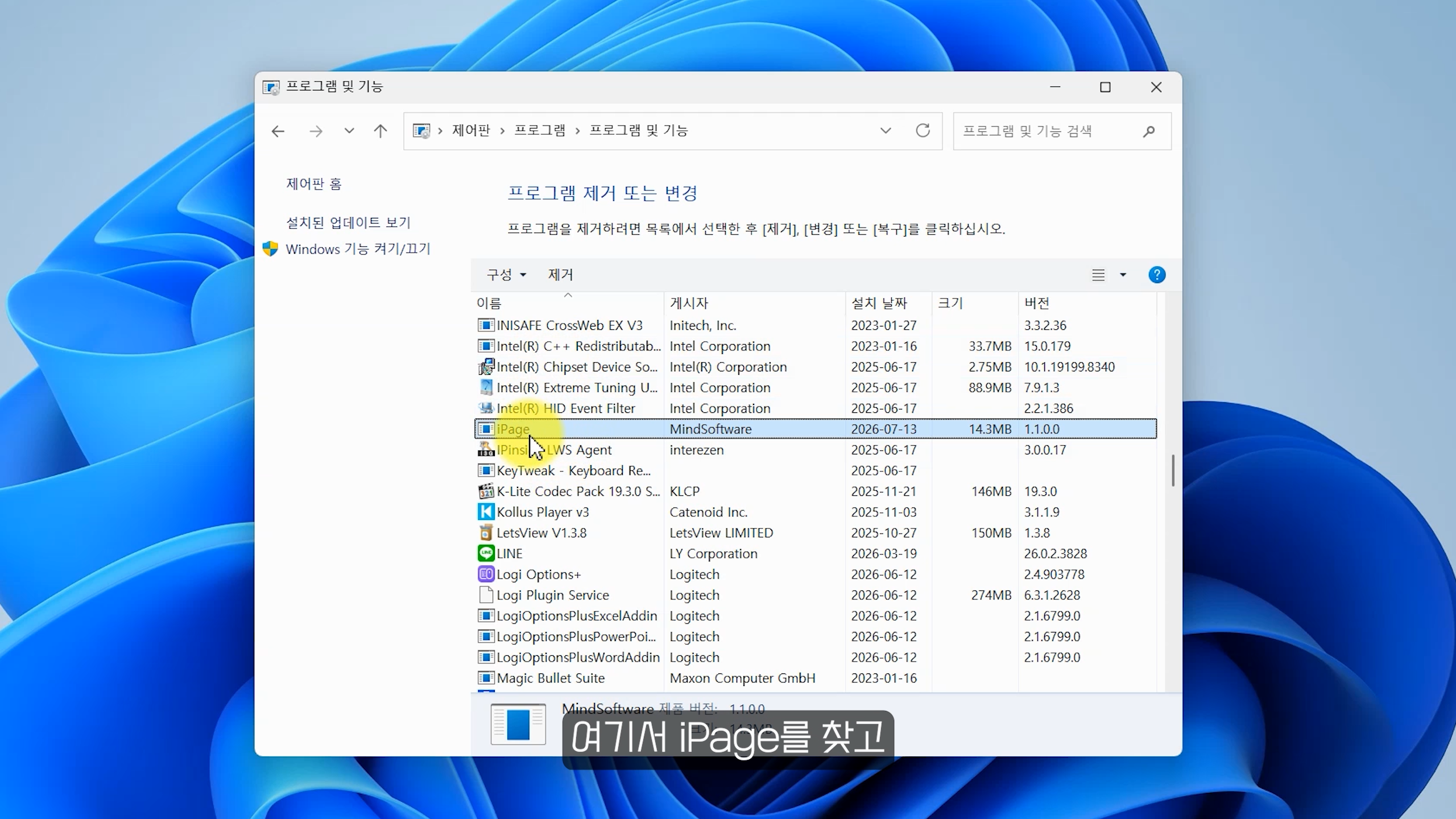Sort by the 크기 column header

pyautogui.click(x=975, y=303)
